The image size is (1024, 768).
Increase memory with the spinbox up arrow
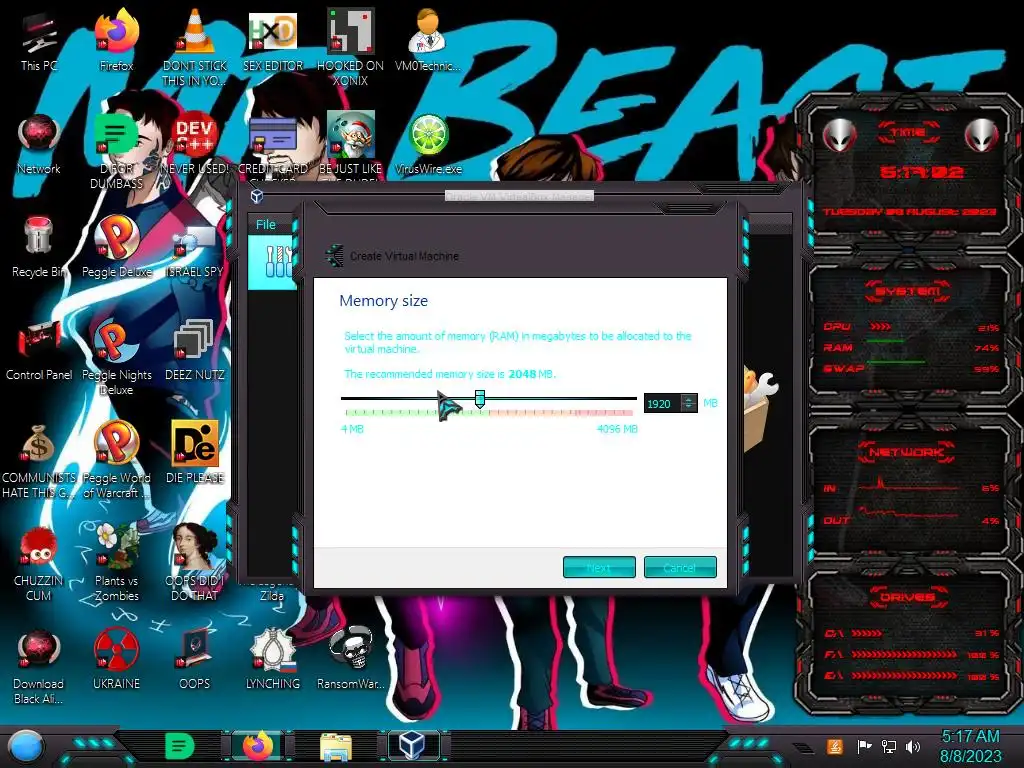(x=688, y=398)
